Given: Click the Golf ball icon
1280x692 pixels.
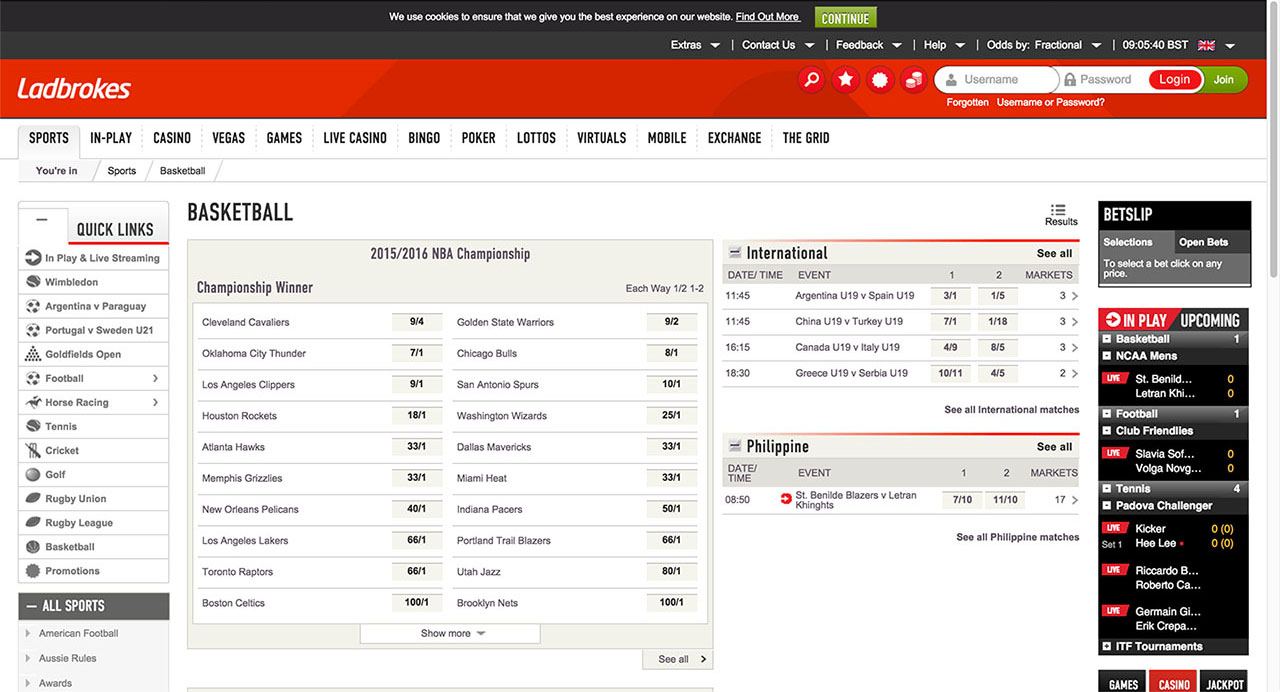Looking at the screenshot, I should point(33,474).
